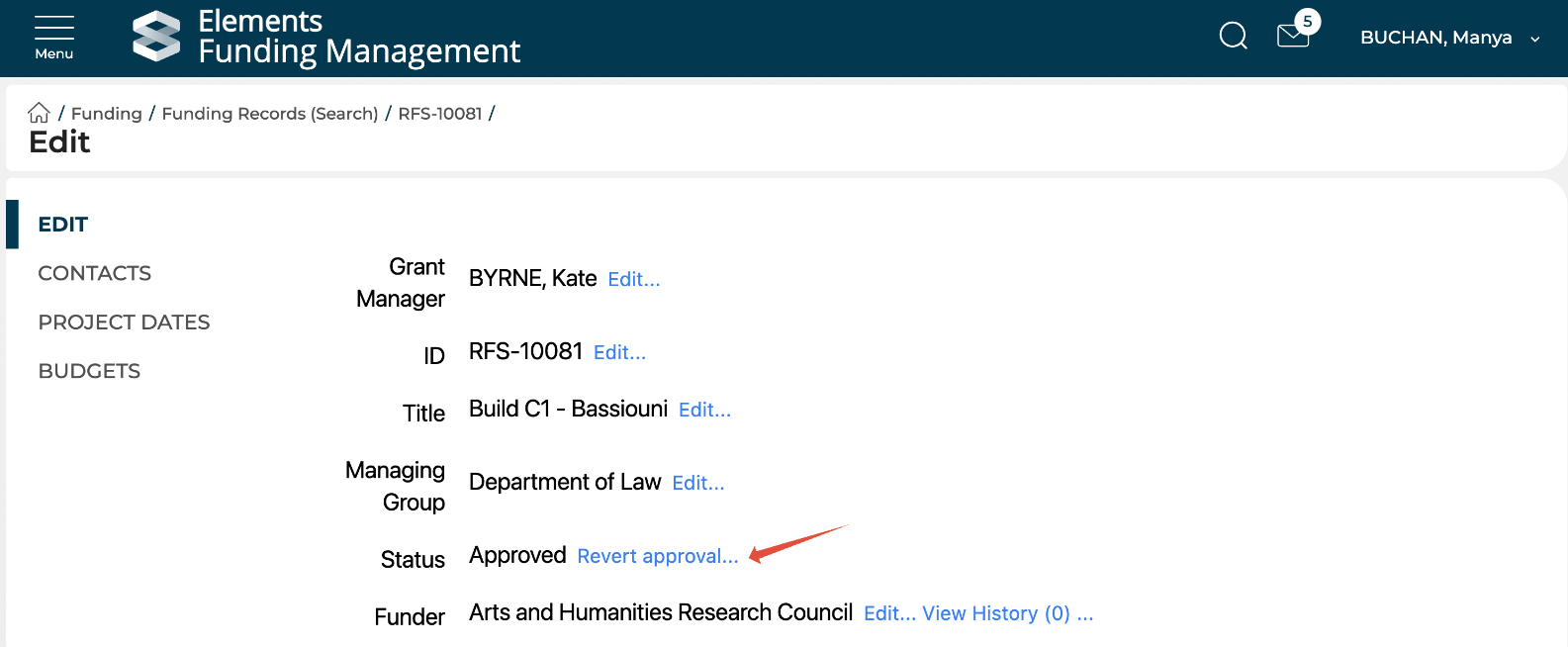Click Revert approval link
1568x647 pixels.
(x=657, y=557)
